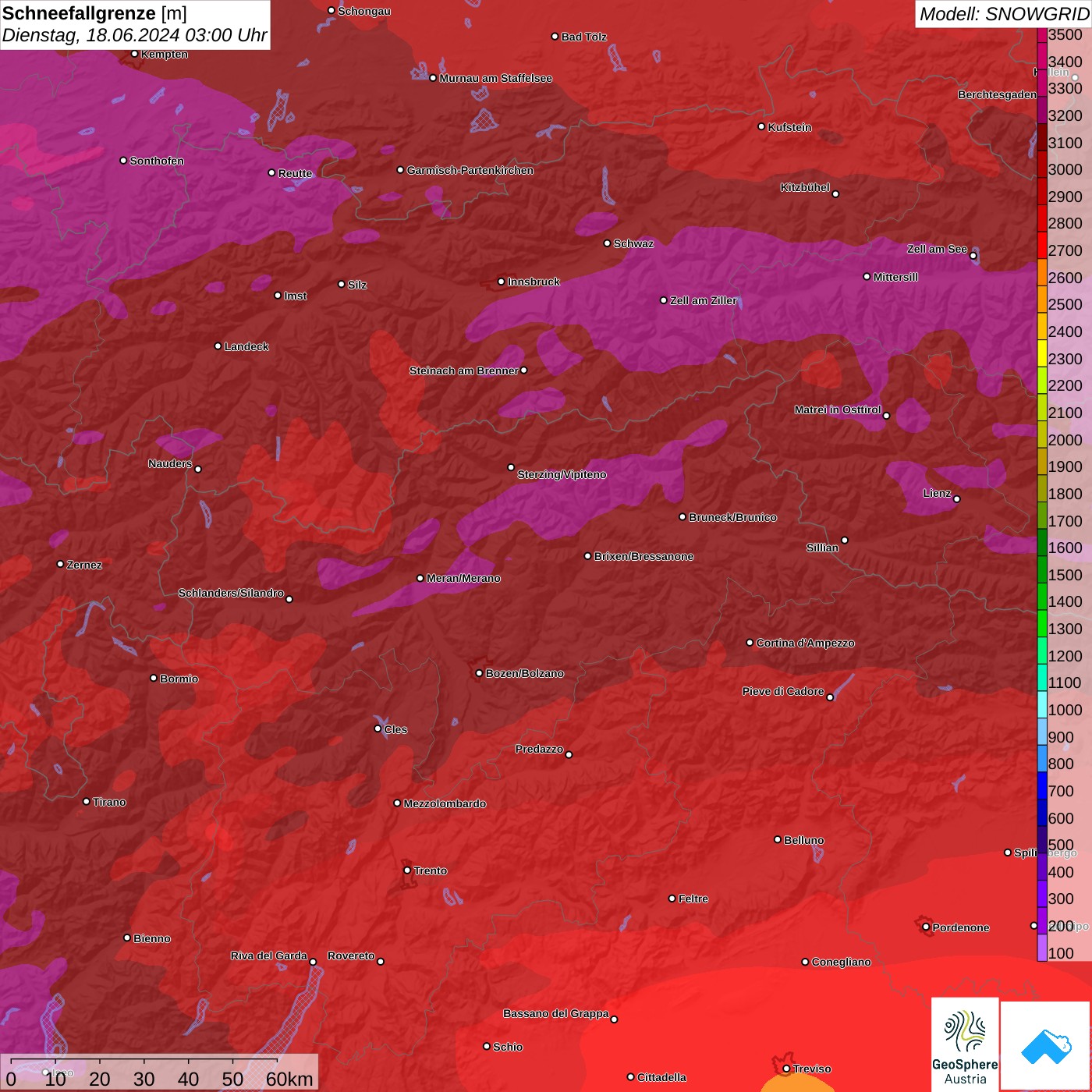Image resolution: width=1092 pixels, height=1092 pixels.
Task: Click the bright red legend swatch for 2700
Action: pyautogui.click(x=1042, y=245)
